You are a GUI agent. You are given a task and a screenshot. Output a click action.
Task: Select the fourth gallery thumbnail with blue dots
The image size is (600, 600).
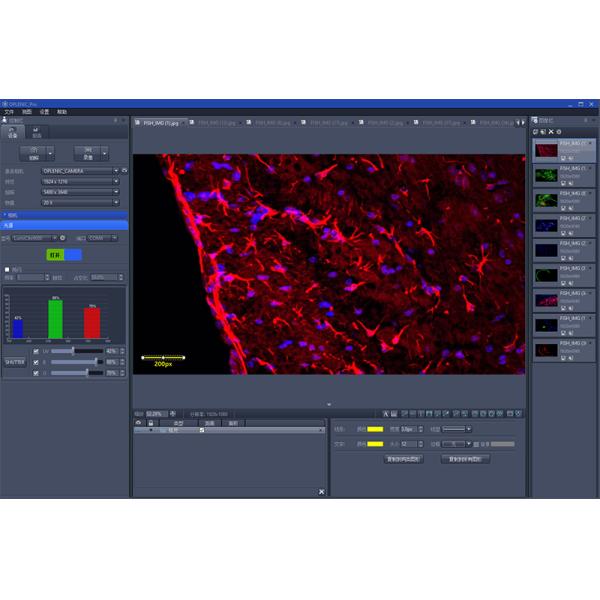[x=546, y=225]
